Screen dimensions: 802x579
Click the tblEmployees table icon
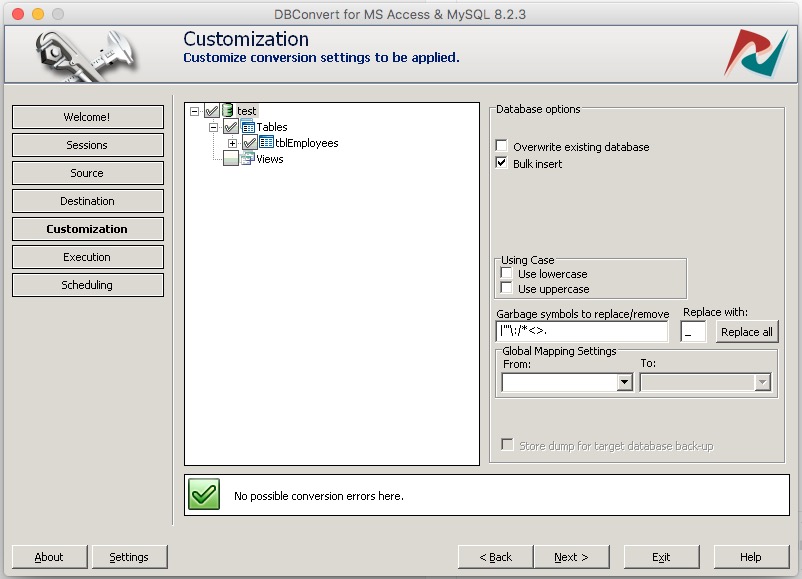(266, 142)
